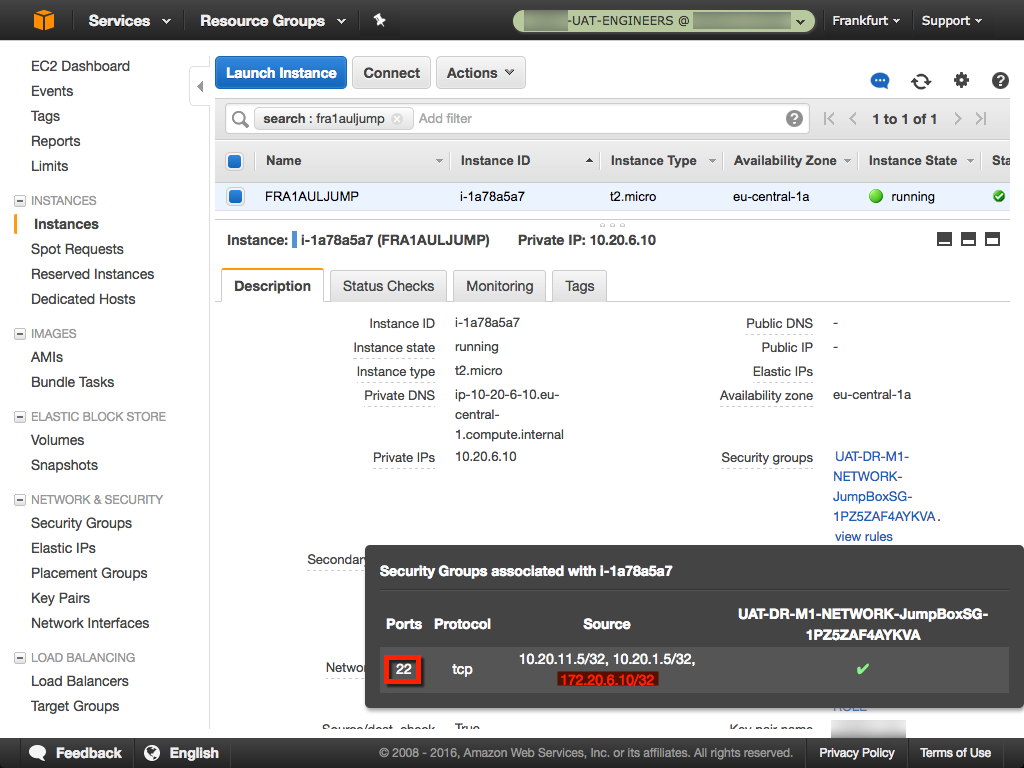The image size is (1024, 768).
Task: Click the port 22 value in popup
Action: click(x=404, y=669)
